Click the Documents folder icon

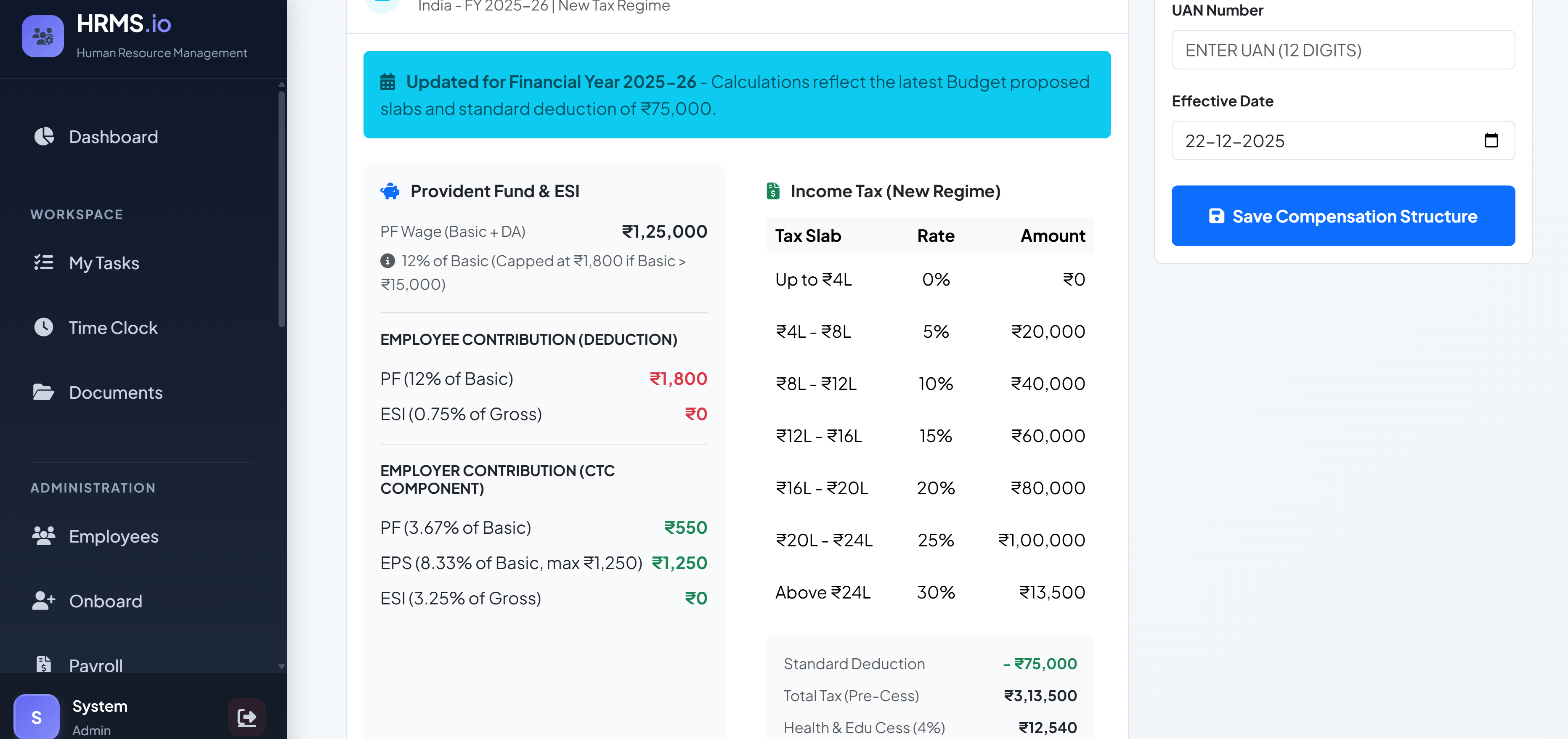point(44,392)
